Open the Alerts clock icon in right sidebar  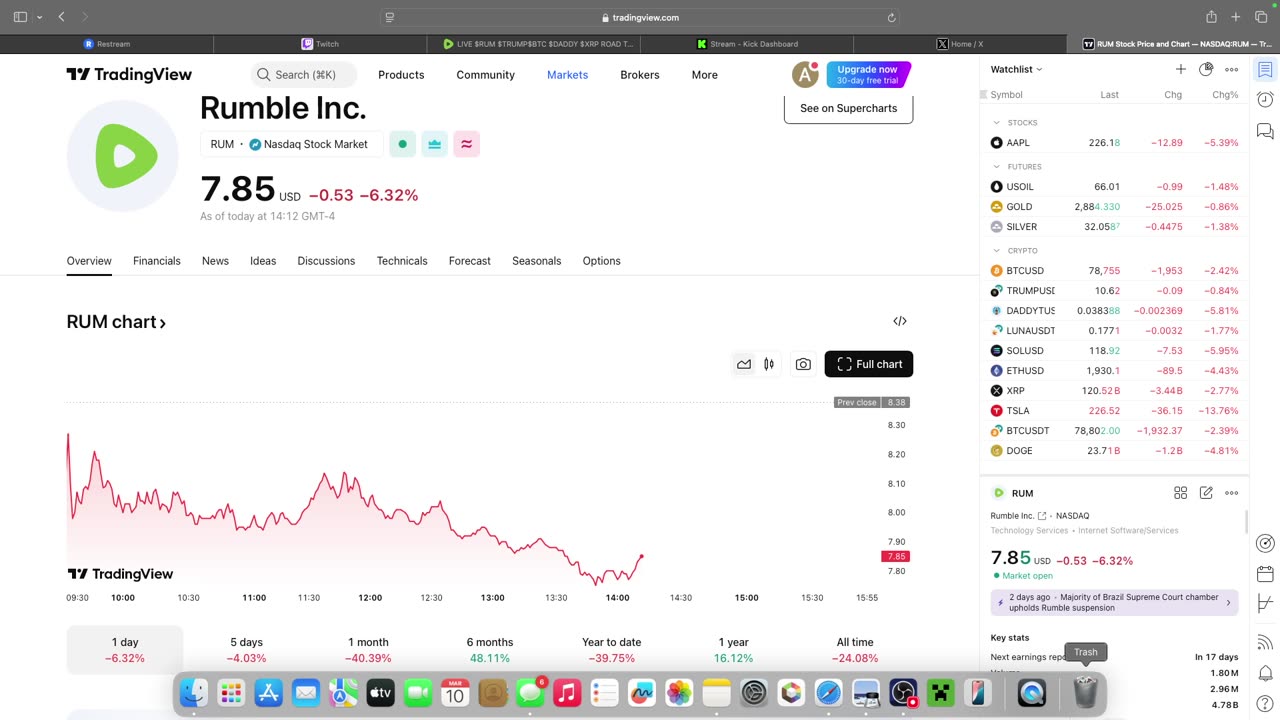1265,100
